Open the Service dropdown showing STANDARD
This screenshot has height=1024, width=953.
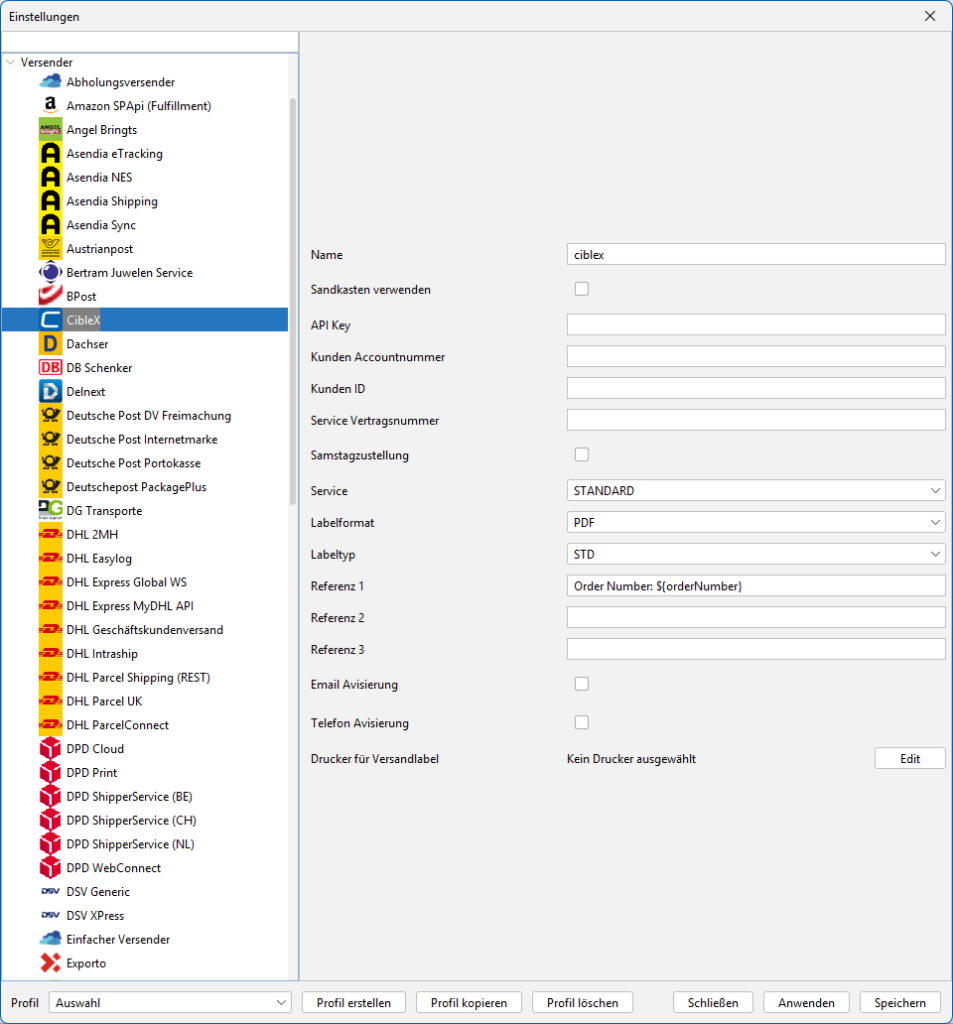tap(755, 491)
